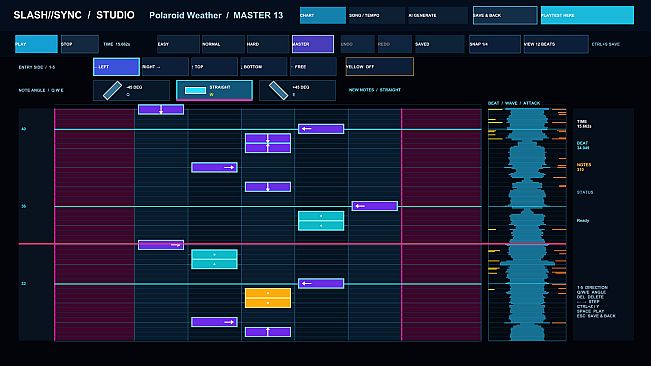Click beat marker 32

click(24, 283)
